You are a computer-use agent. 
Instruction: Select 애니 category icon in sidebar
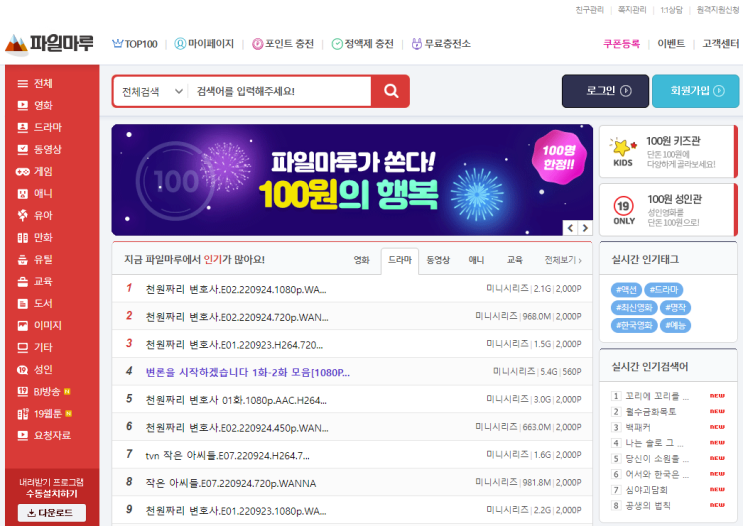click(22, 194)
